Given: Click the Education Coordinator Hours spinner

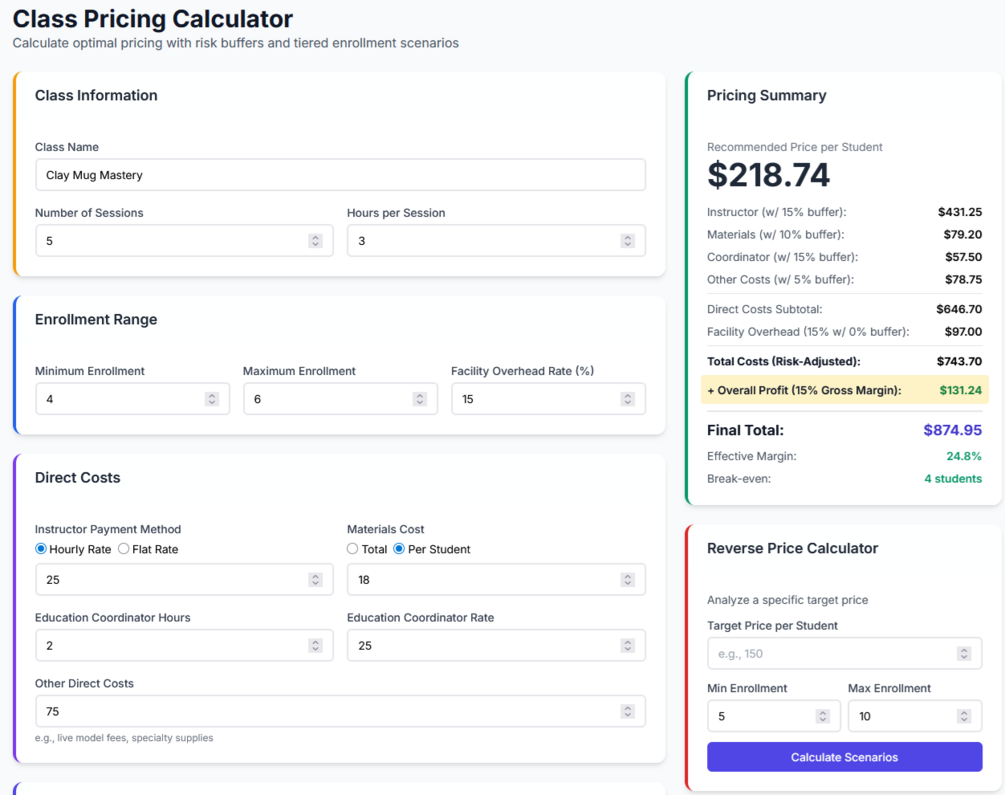Looking at the screenshot, I should [x=315, y=646].
